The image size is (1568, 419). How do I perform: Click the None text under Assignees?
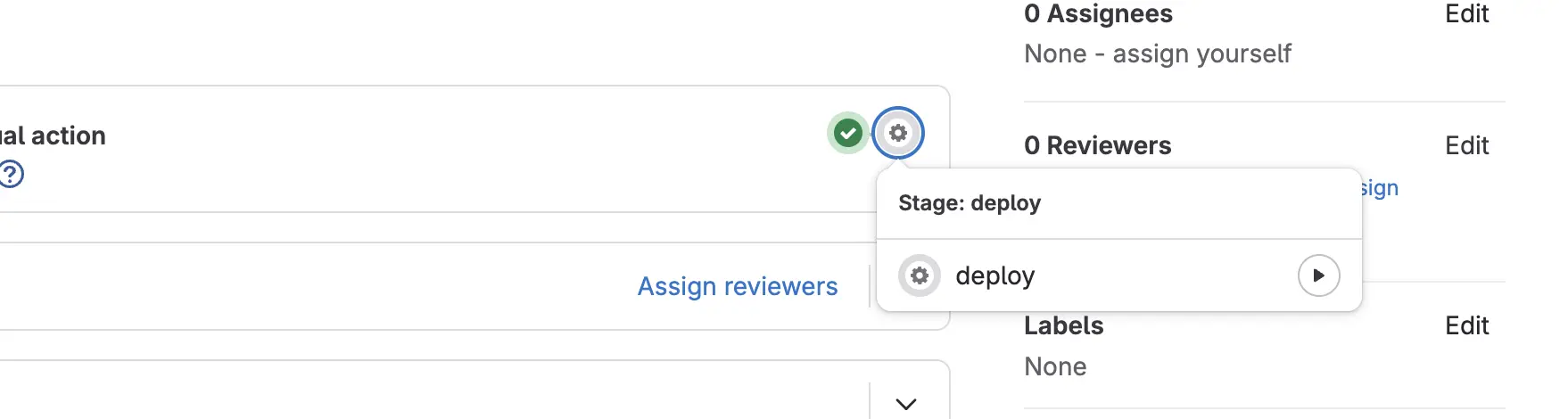[1055, 54]
